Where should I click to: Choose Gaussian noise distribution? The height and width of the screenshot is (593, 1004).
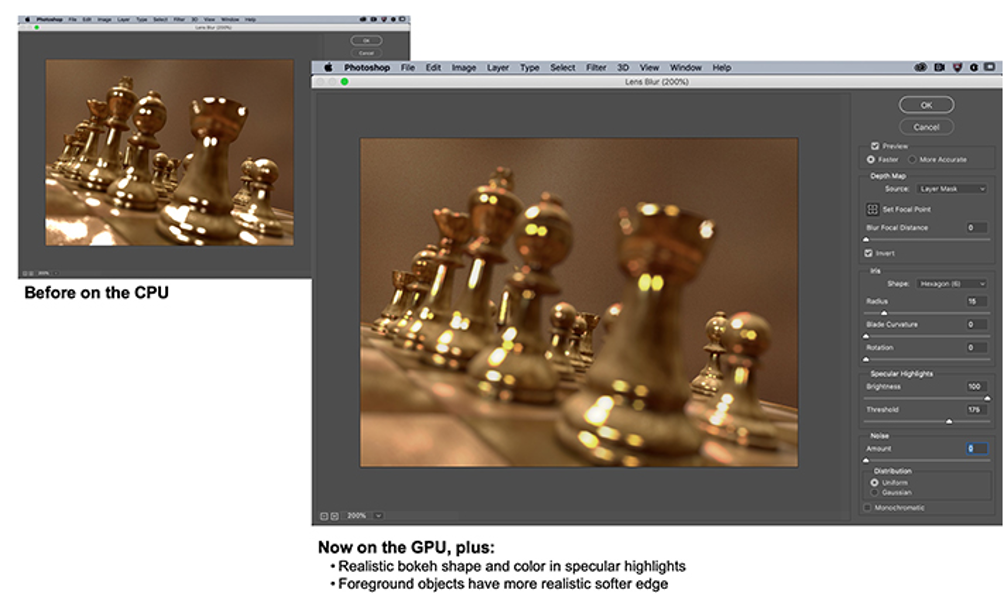pyautogui.click(x=875, y=492)
